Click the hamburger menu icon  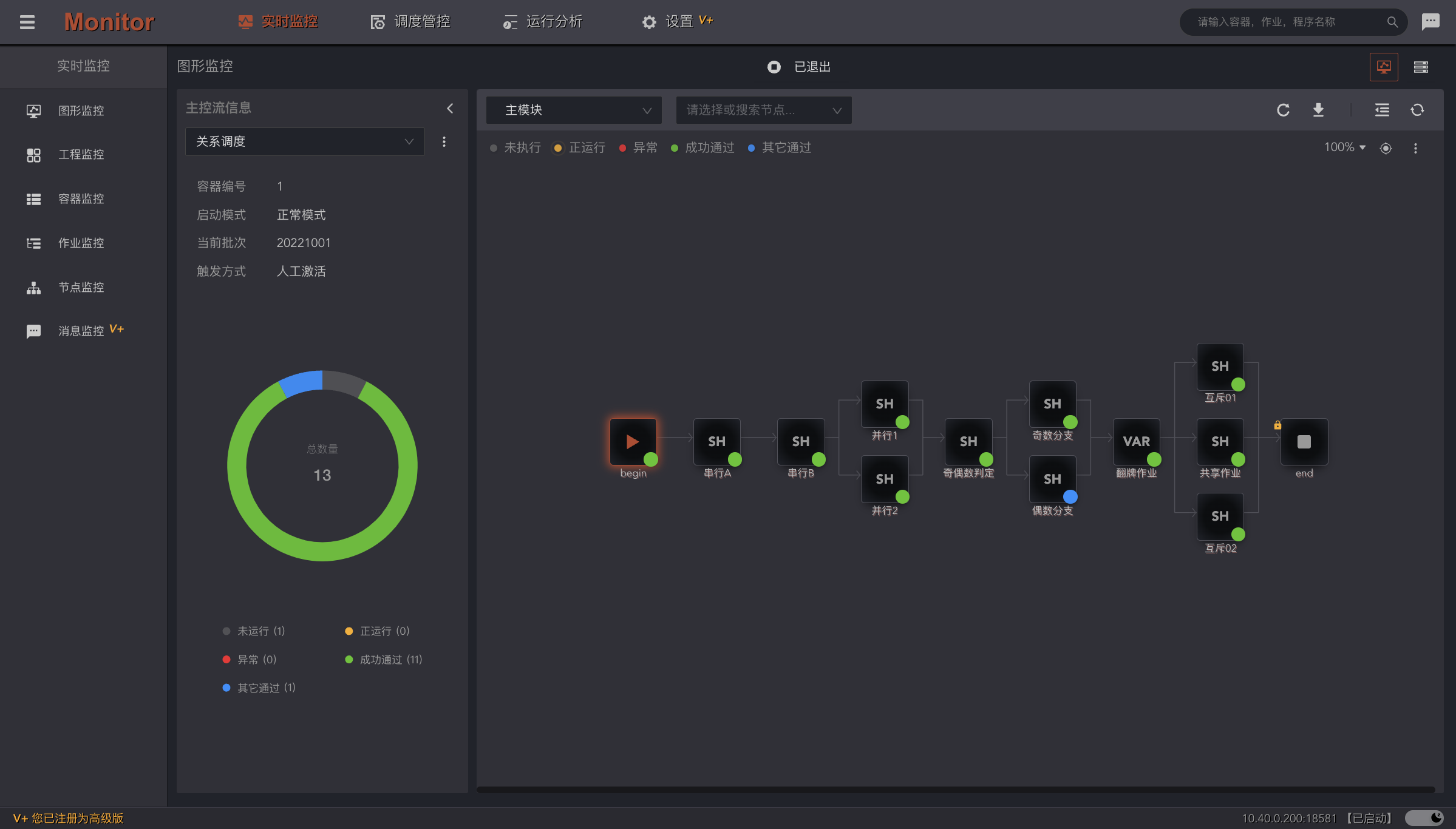27,22
